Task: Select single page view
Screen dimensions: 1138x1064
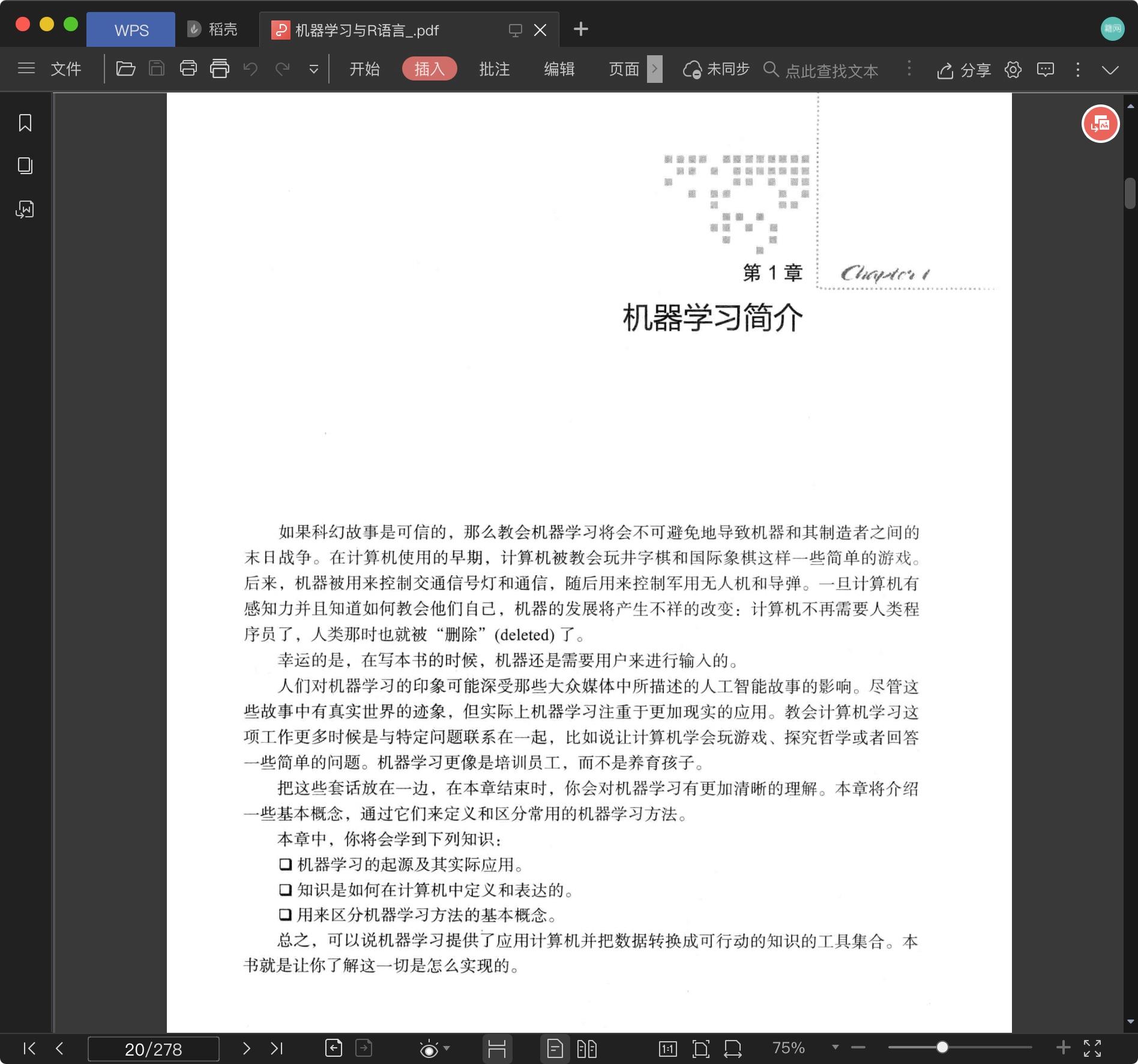Action: pos(555,1048)
